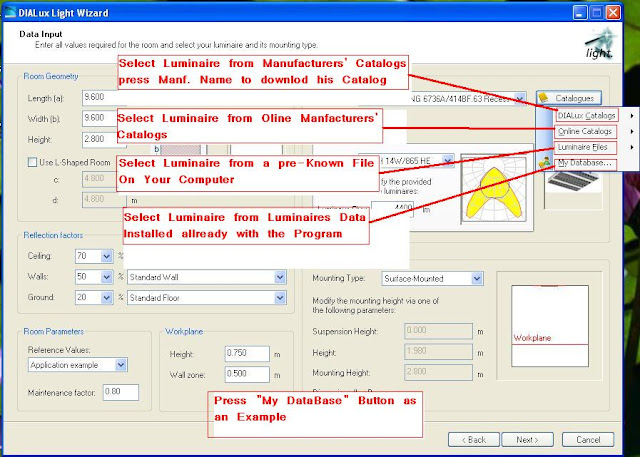The width and height of the screenshot is (640, 457).
Task: Click the Maintenance factor input field
Action: 121,392
